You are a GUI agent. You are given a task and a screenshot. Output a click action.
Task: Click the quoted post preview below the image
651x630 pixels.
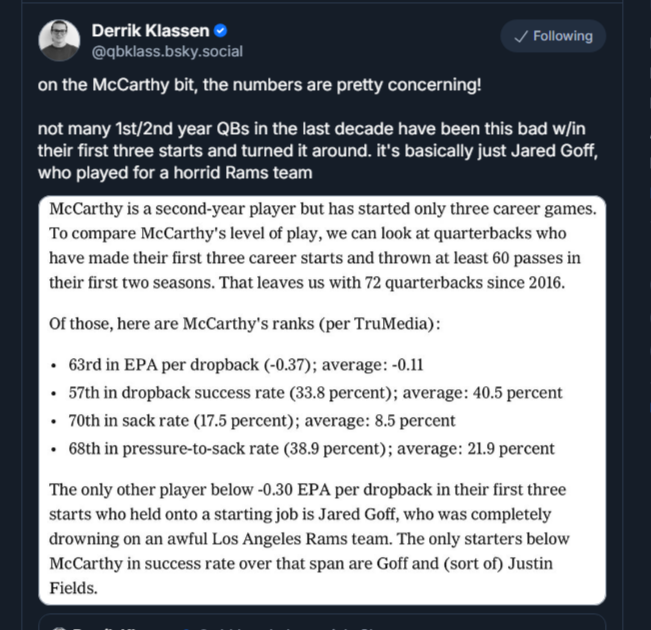coord(322,624)
